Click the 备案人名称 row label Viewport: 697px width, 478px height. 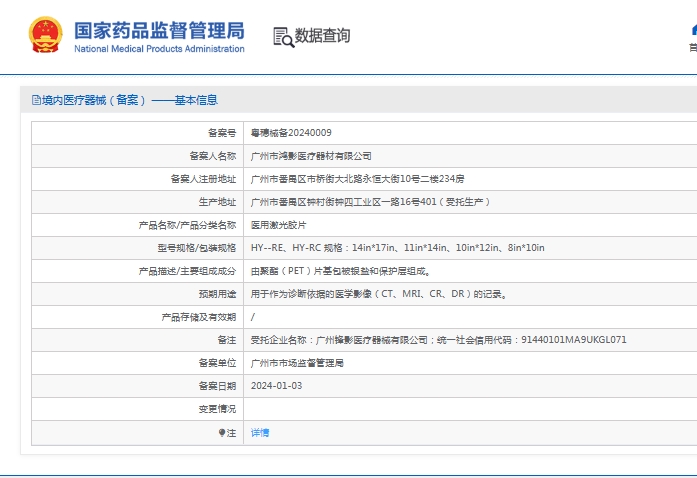click(x=212, y=156)
